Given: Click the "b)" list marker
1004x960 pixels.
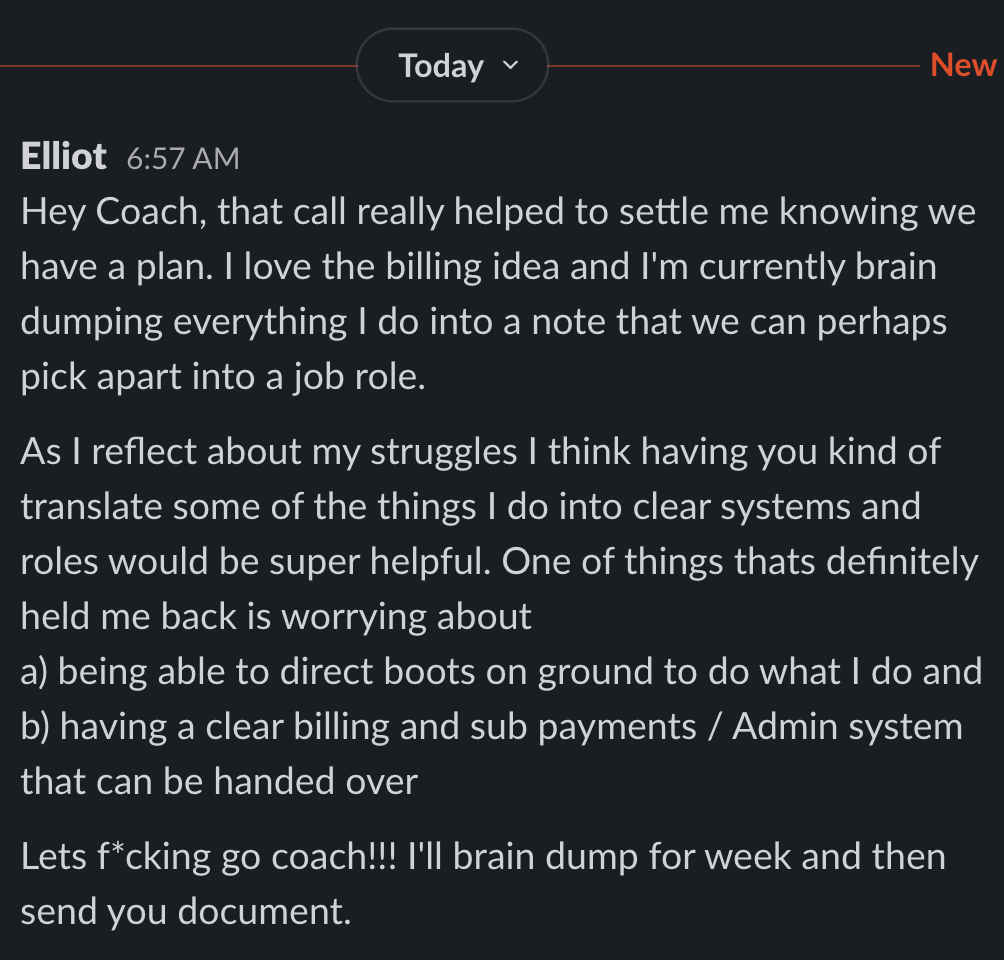Looking at the screenshot, I should pyautogui.click(x=36, y=726).
